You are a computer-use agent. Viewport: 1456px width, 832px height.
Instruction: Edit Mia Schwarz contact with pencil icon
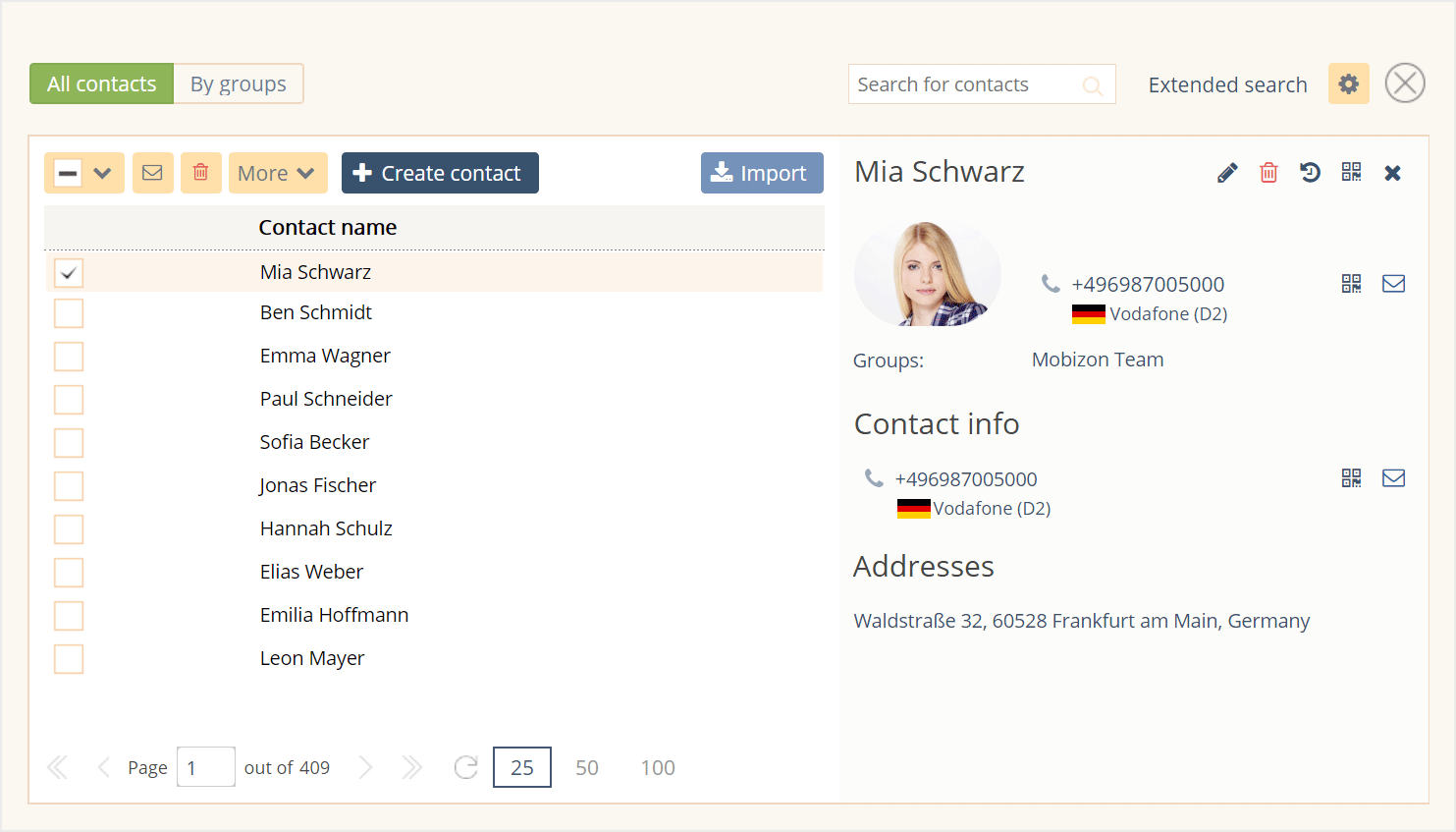(x=1227, y=173)
